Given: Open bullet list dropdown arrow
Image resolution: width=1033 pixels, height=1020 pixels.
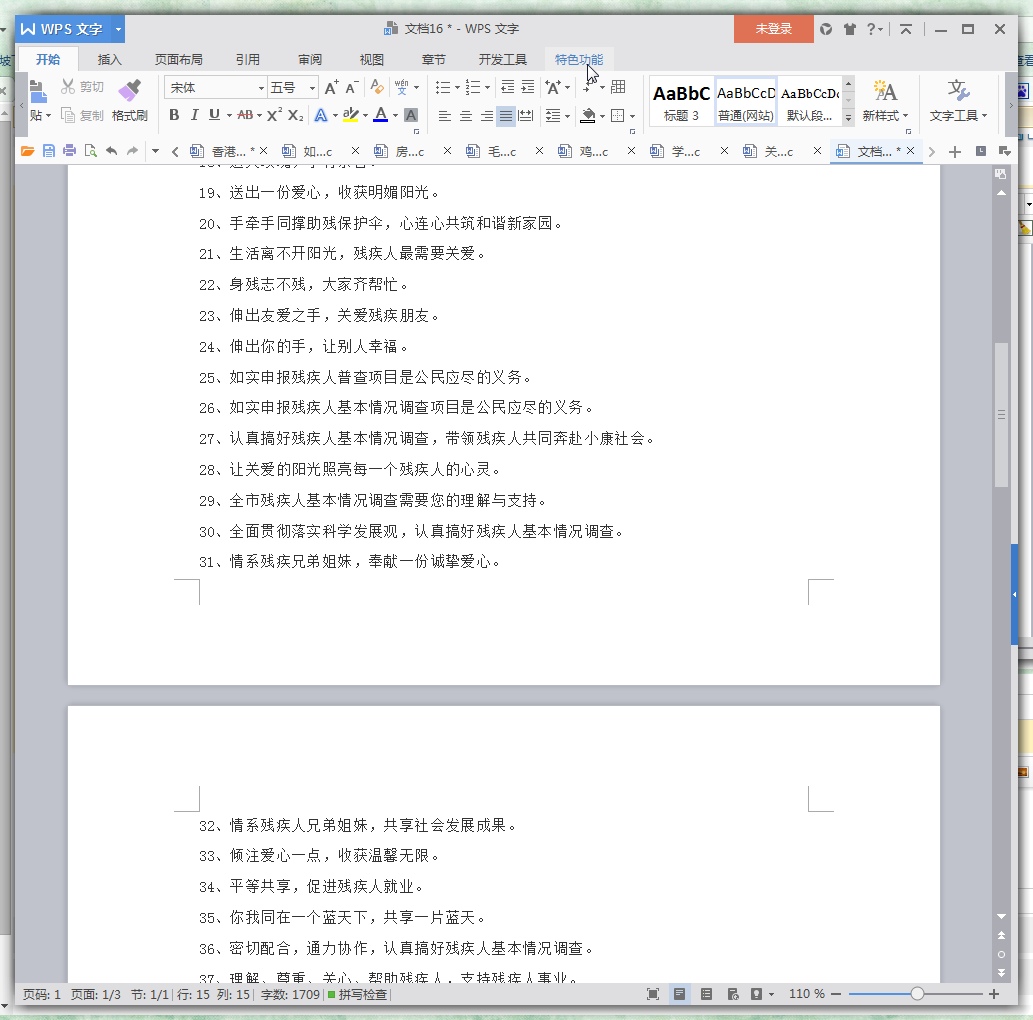Looking at the screenshot, I should pyautogui.click(x=457, y=88).
